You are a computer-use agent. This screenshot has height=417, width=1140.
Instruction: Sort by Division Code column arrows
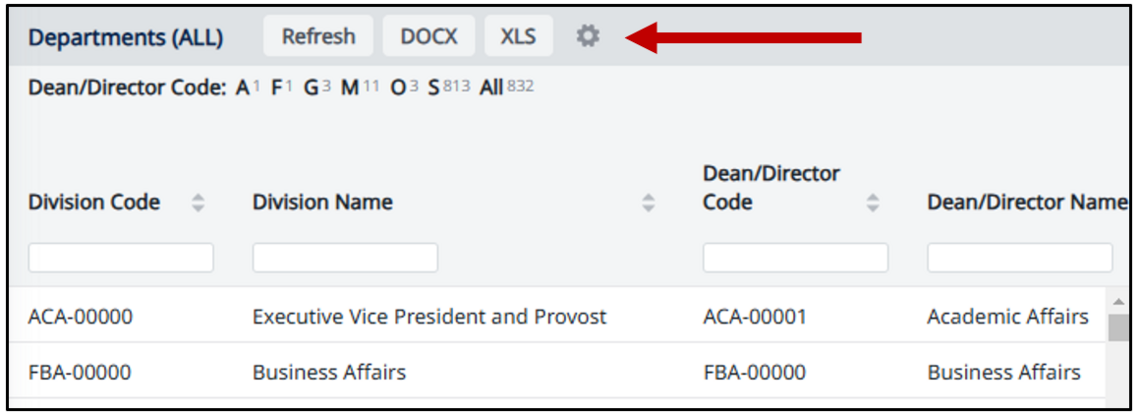tap(198, 203)
